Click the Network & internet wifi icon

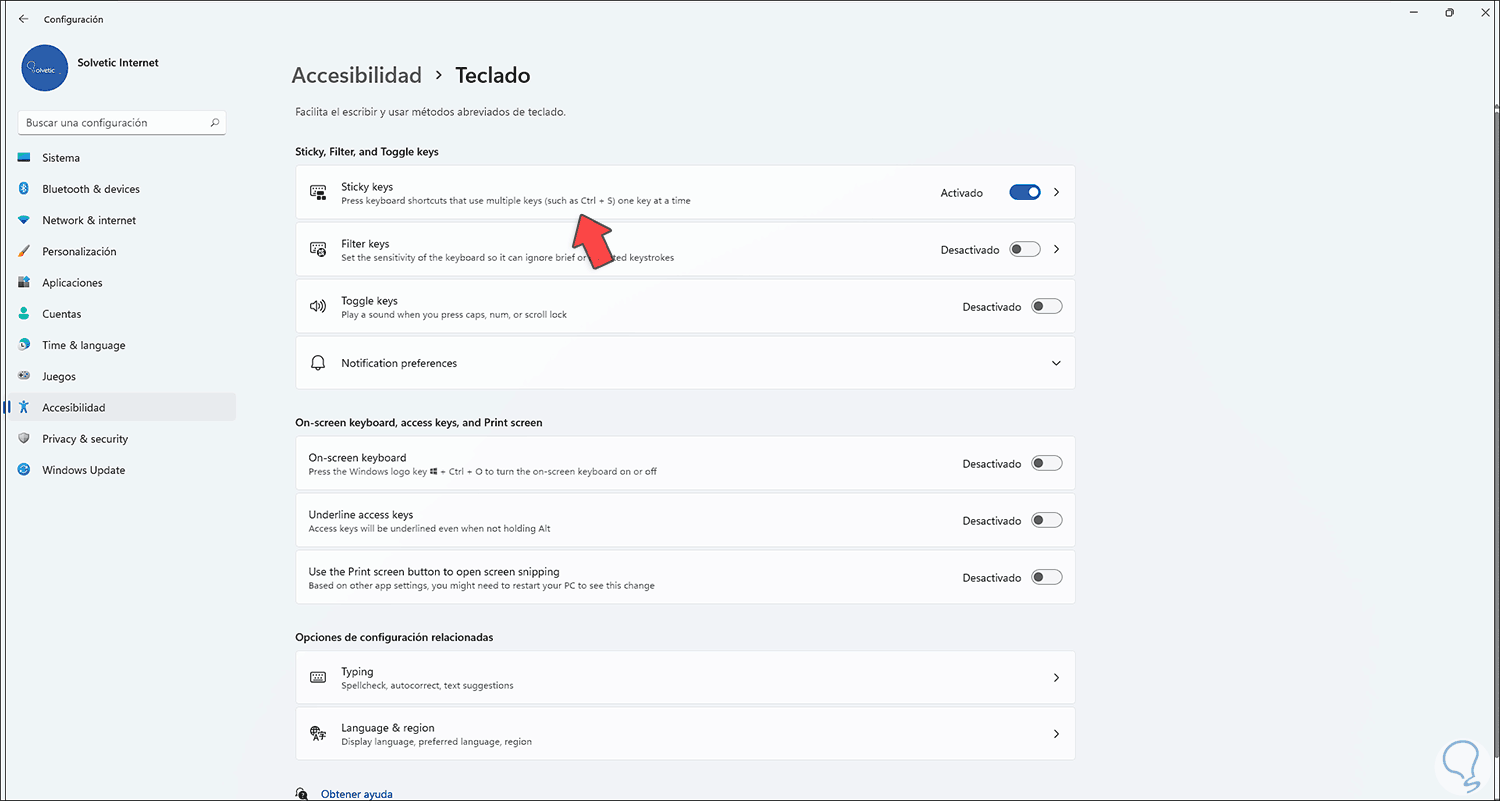24,220
